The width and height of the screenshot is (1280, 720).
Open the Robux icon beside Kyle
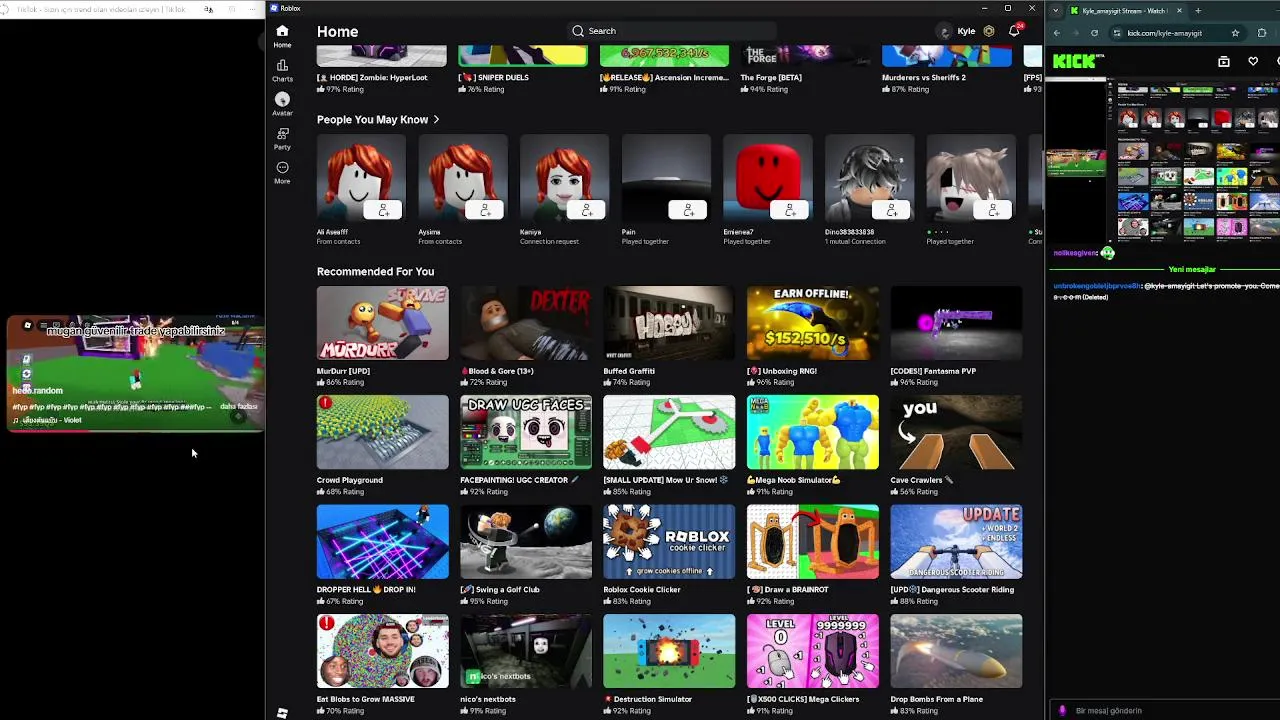[x=989, y=31]
